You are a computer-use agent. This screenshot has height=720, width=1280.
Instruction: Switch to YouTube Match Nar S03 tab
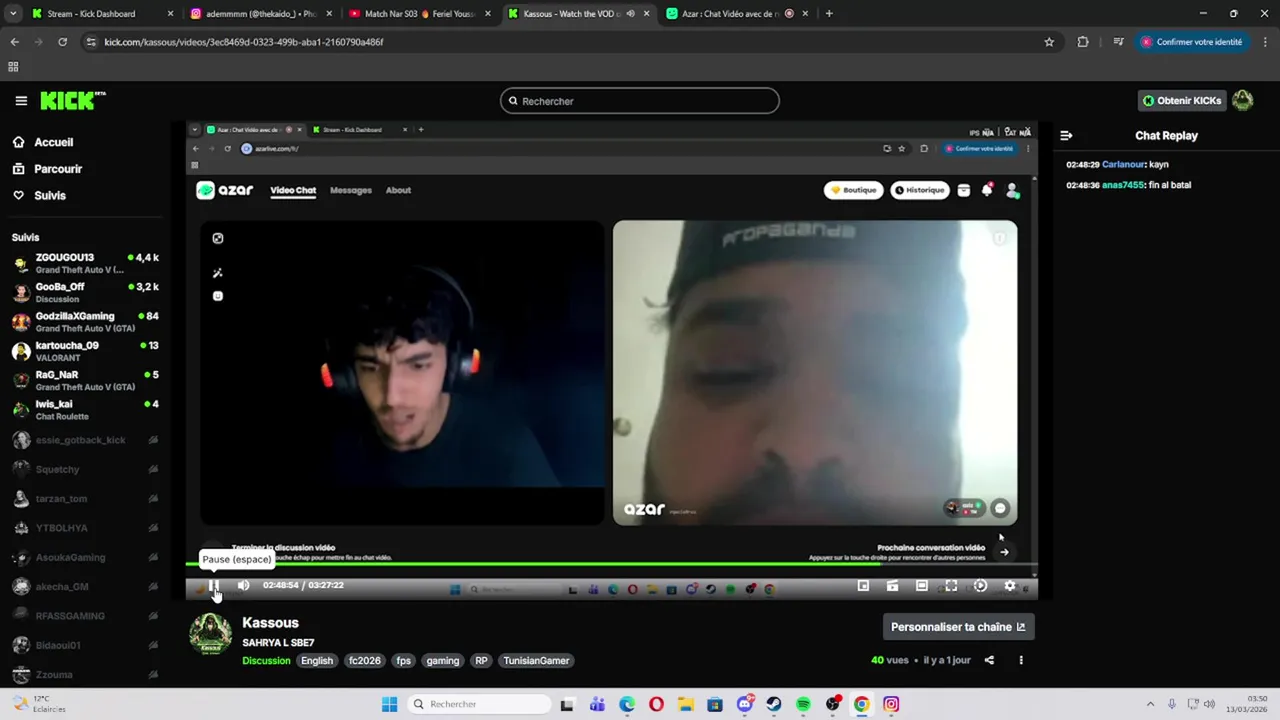419,14
